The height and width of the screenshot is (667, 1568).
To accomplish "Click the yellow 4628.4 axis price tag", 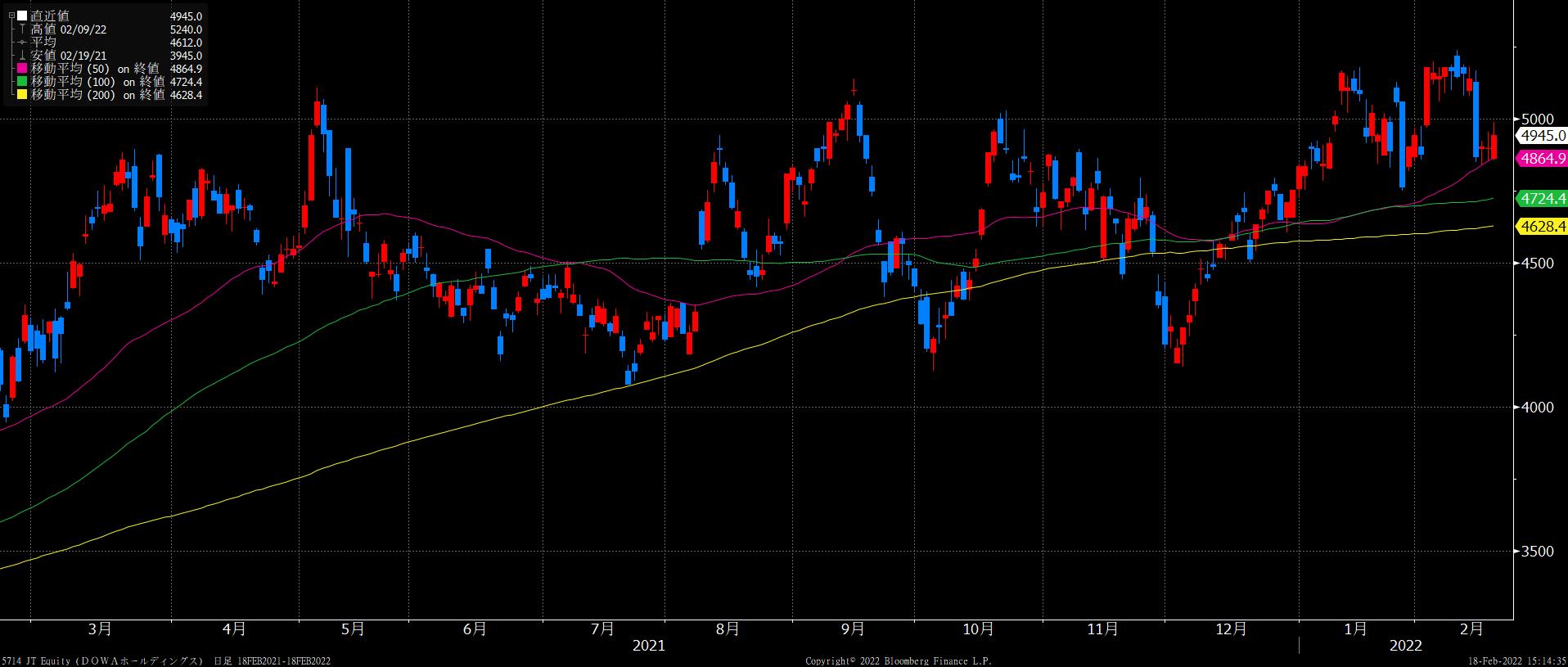I will 1541,226.
